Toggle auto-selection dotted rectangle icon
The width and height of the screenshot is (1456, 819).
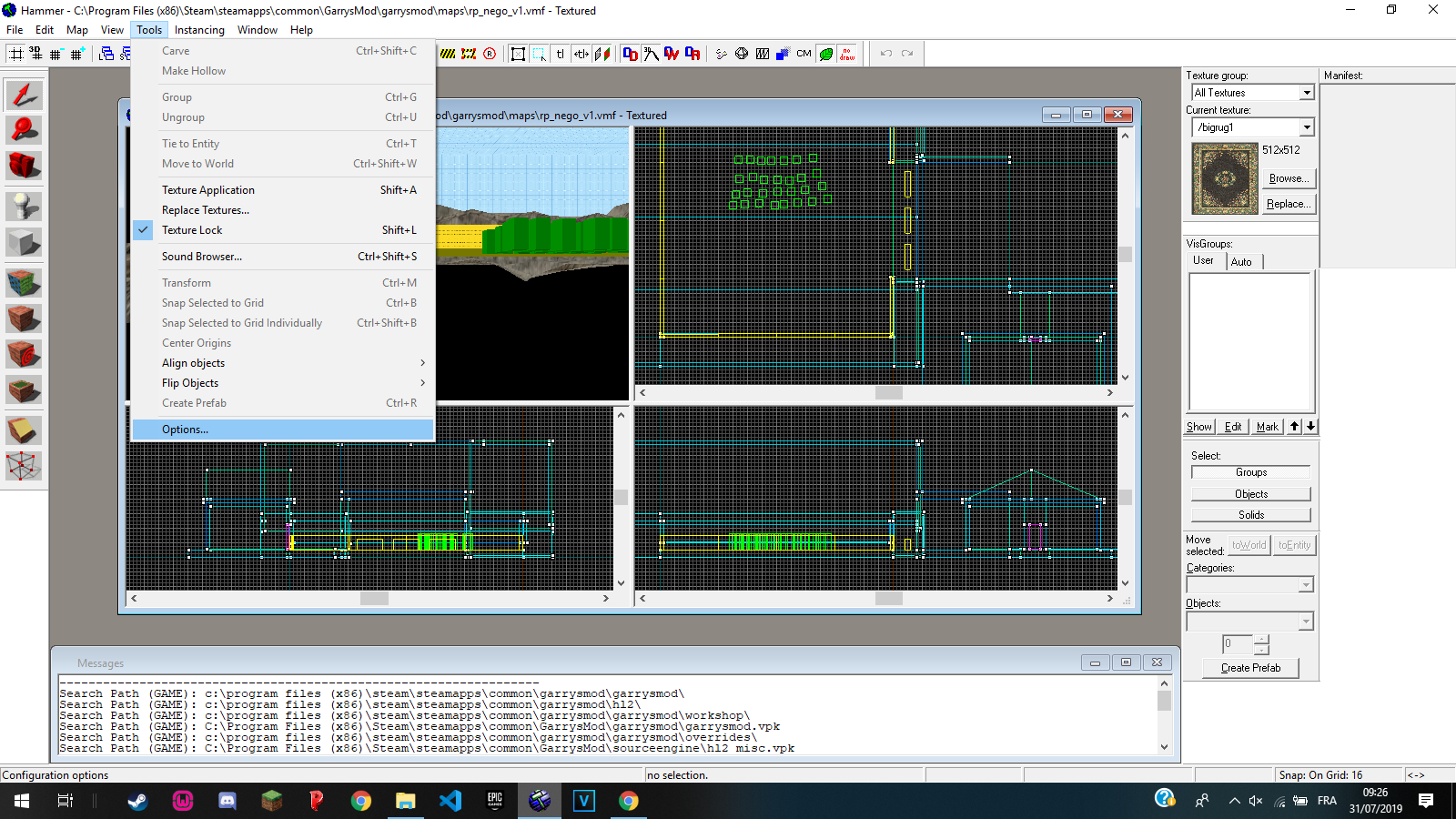point(539,54)
